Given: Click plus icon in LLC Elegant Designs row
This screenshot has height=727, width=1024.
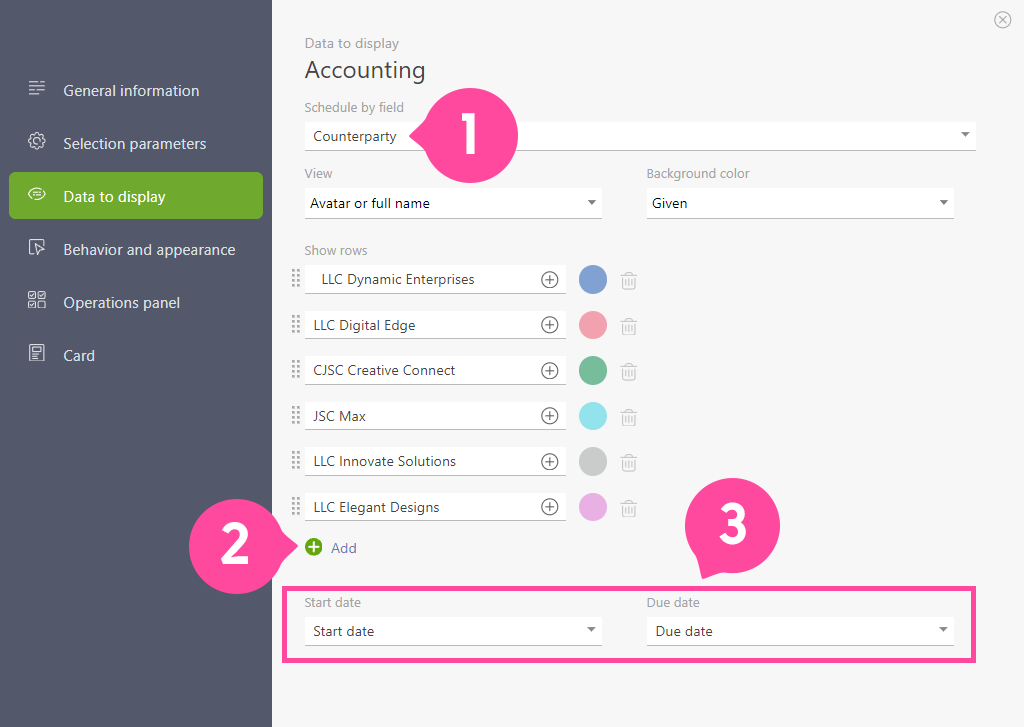Looking at the screenshot, I should pos(550,507).
